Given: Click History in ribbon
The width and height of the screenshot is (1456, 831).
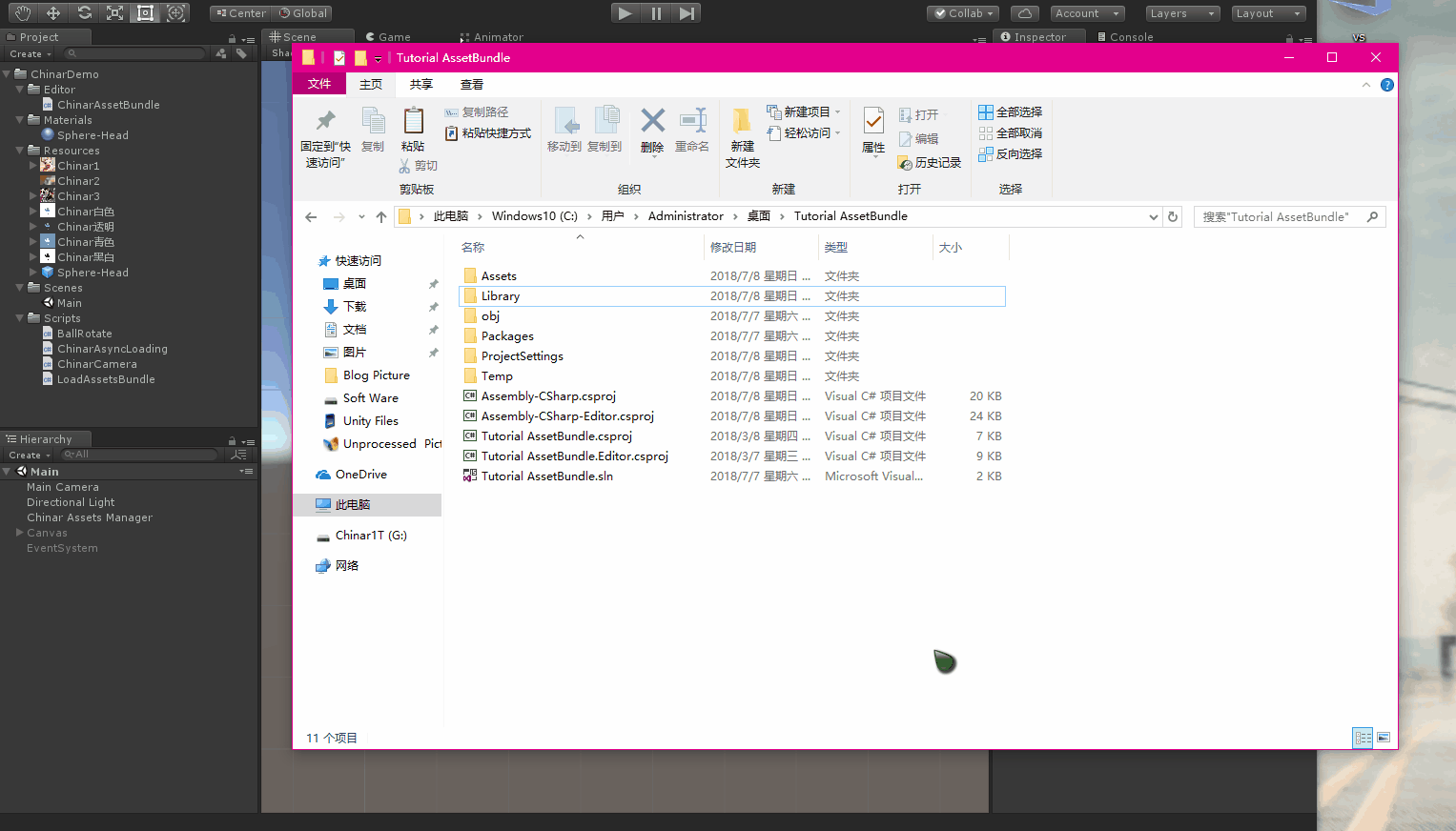Looking at the screenshot, I should point(930,163).
